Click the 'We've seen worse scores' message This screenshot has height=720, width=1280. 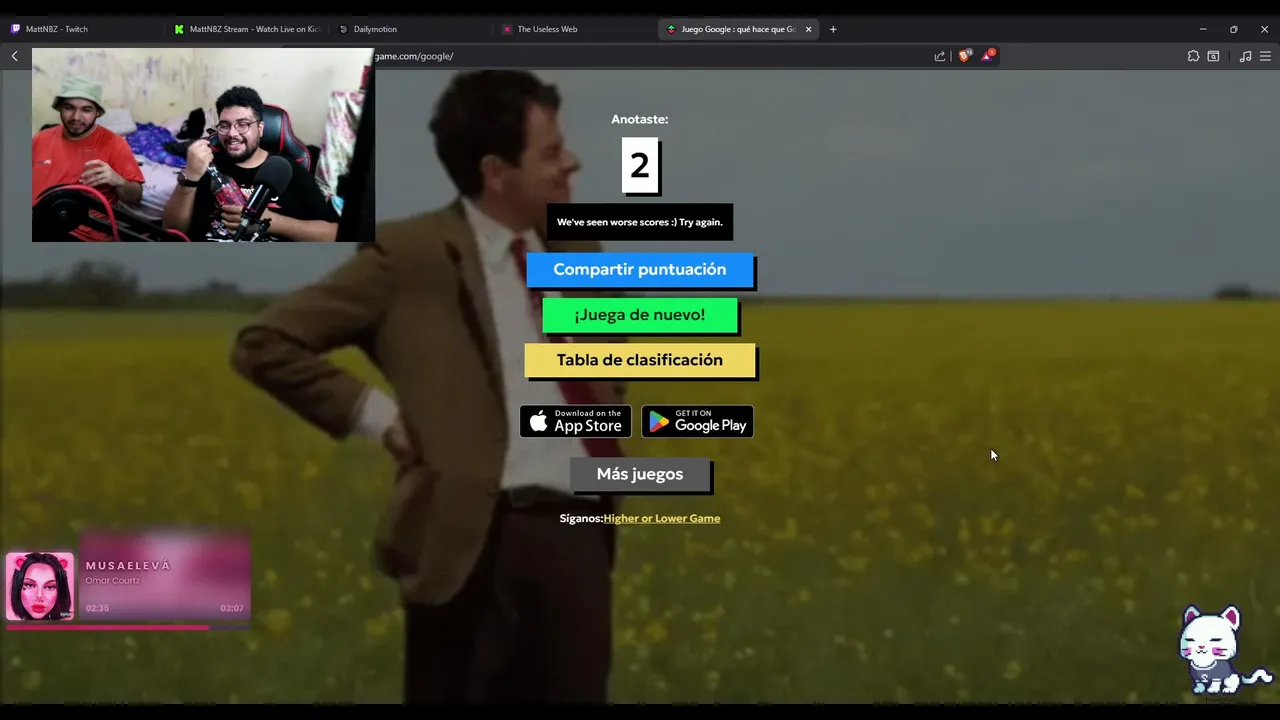point(639,222)
